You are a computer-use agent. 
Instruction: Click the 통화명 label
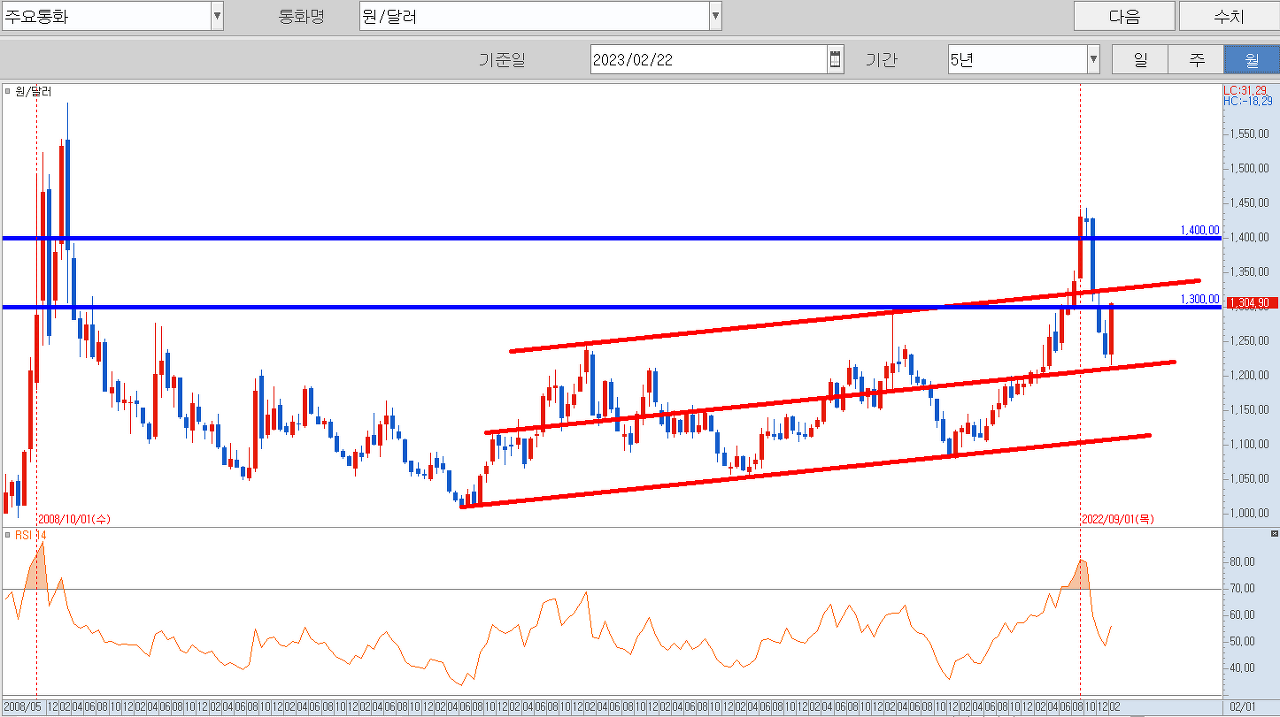point(301,16)
